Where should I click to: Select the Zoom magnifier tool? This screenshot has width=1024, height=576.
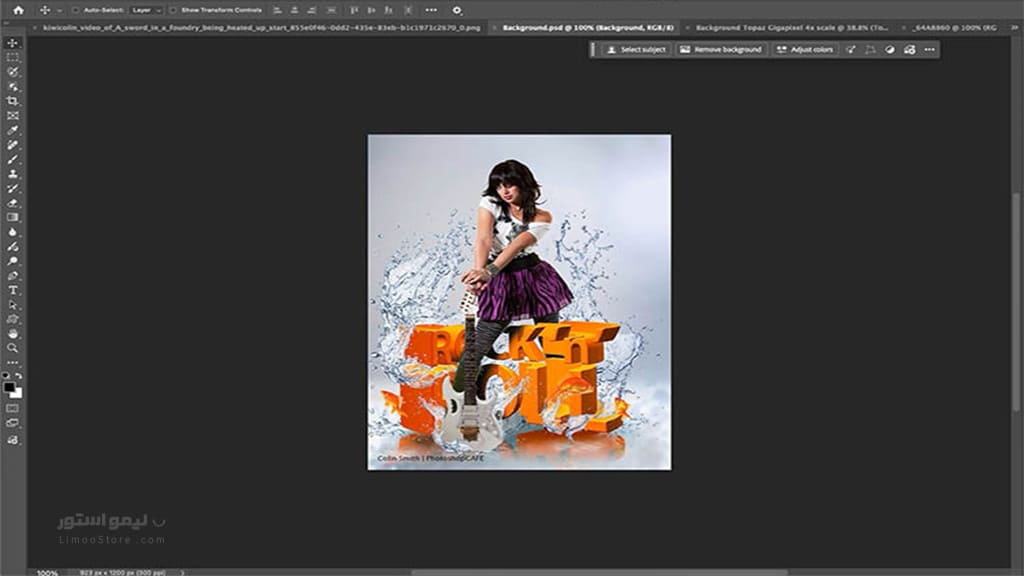click(x=12, y=348)
